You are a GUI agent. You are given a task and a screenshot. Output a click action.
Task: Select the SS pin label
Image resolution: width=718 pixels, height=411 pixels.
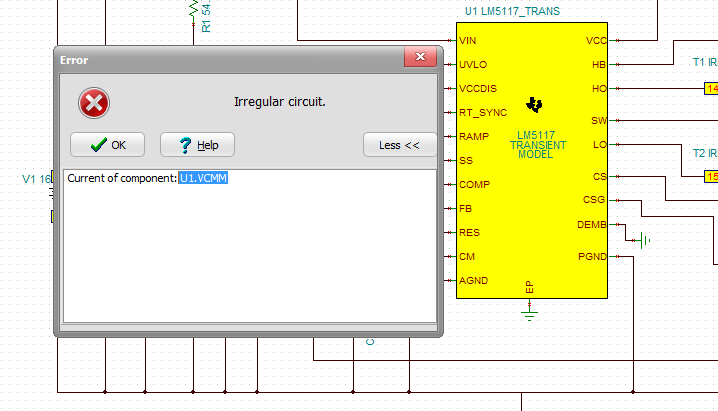(x=466, y=161)
